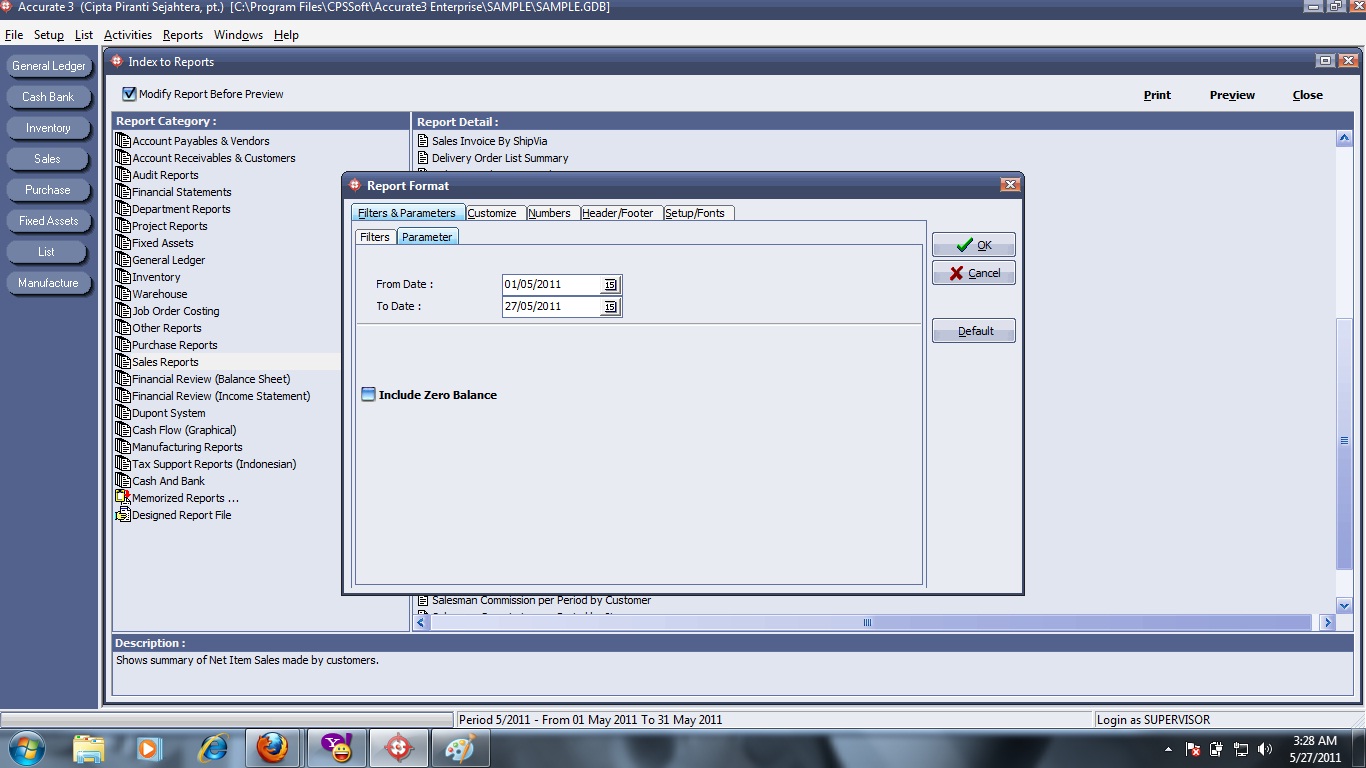This screenshot has height=768, width=1366.
Task: Switch to the Customize tab
Action: tap(494, 212)
